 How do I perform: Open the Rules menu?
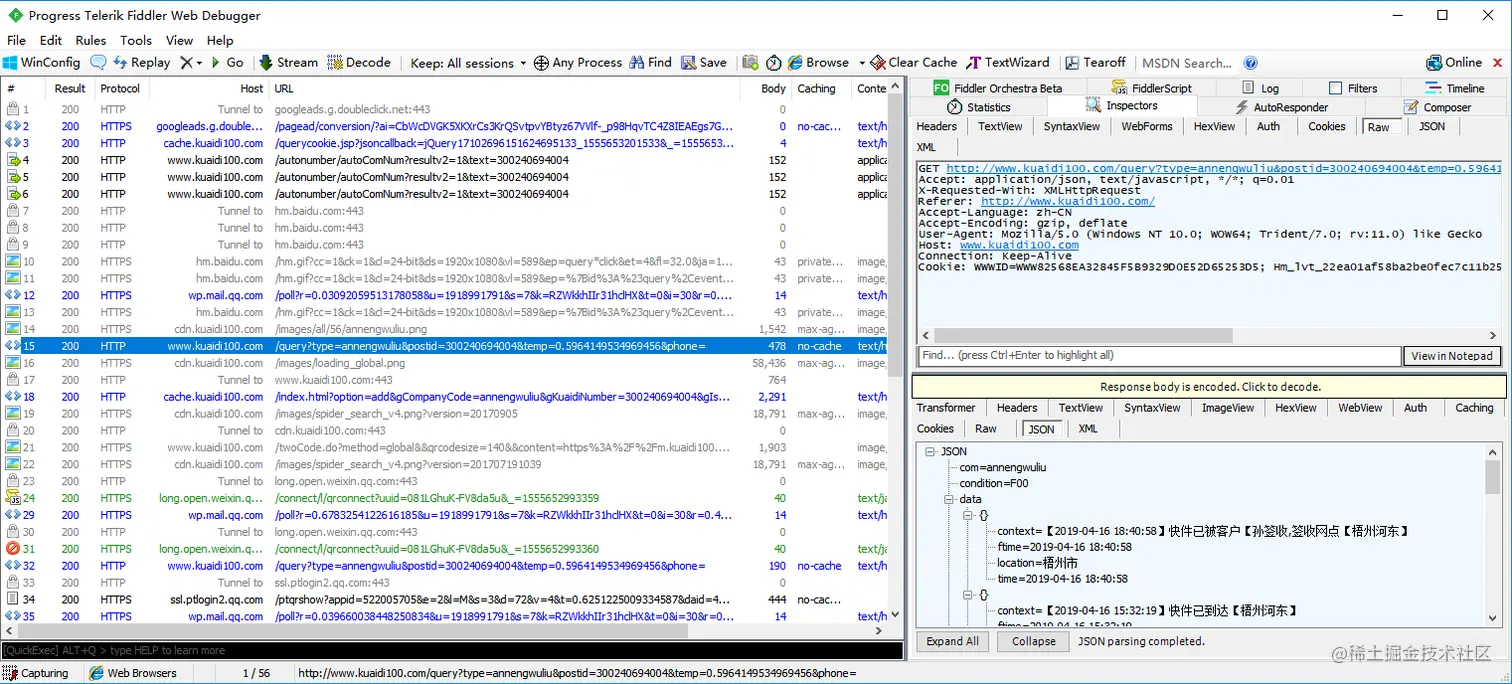90,40
